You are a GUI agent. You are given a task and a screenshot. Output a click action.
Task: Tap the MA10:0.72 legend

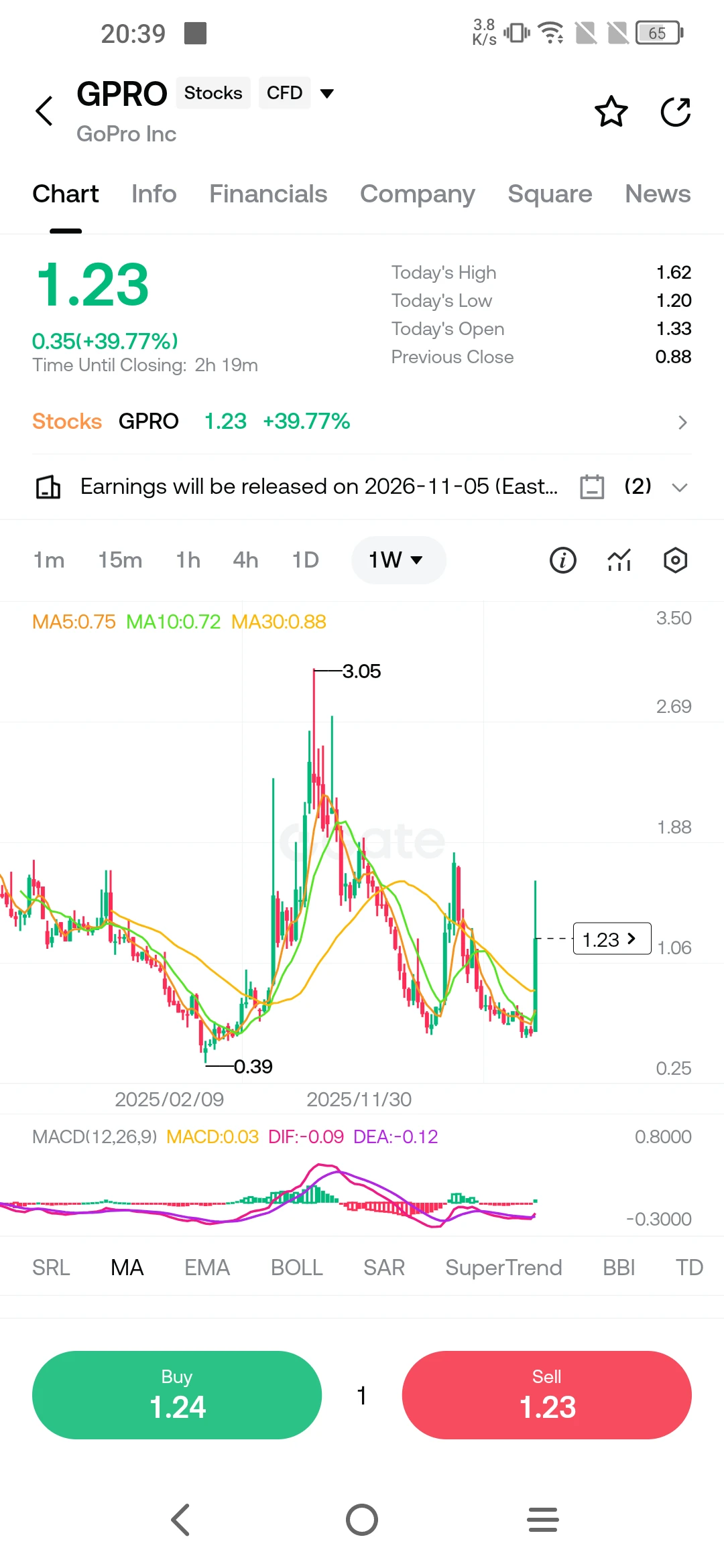[173, 622]
